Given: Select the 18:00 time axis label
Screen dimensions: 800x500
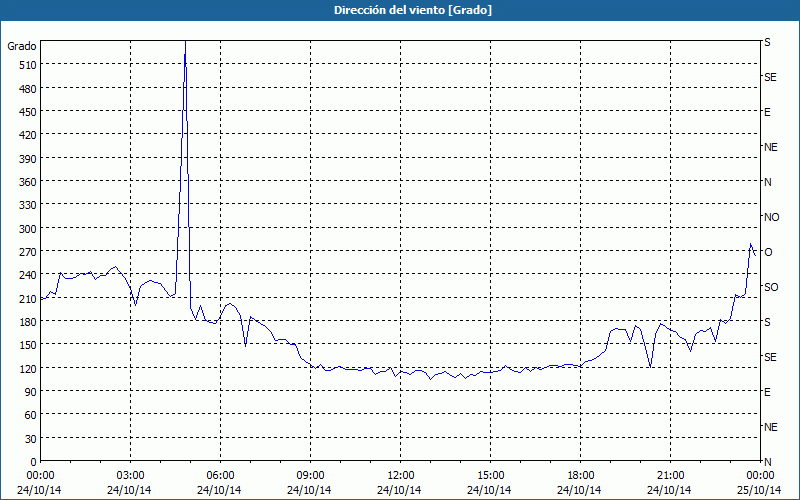Looking at the screenshot, I should (x=580, y=476).
